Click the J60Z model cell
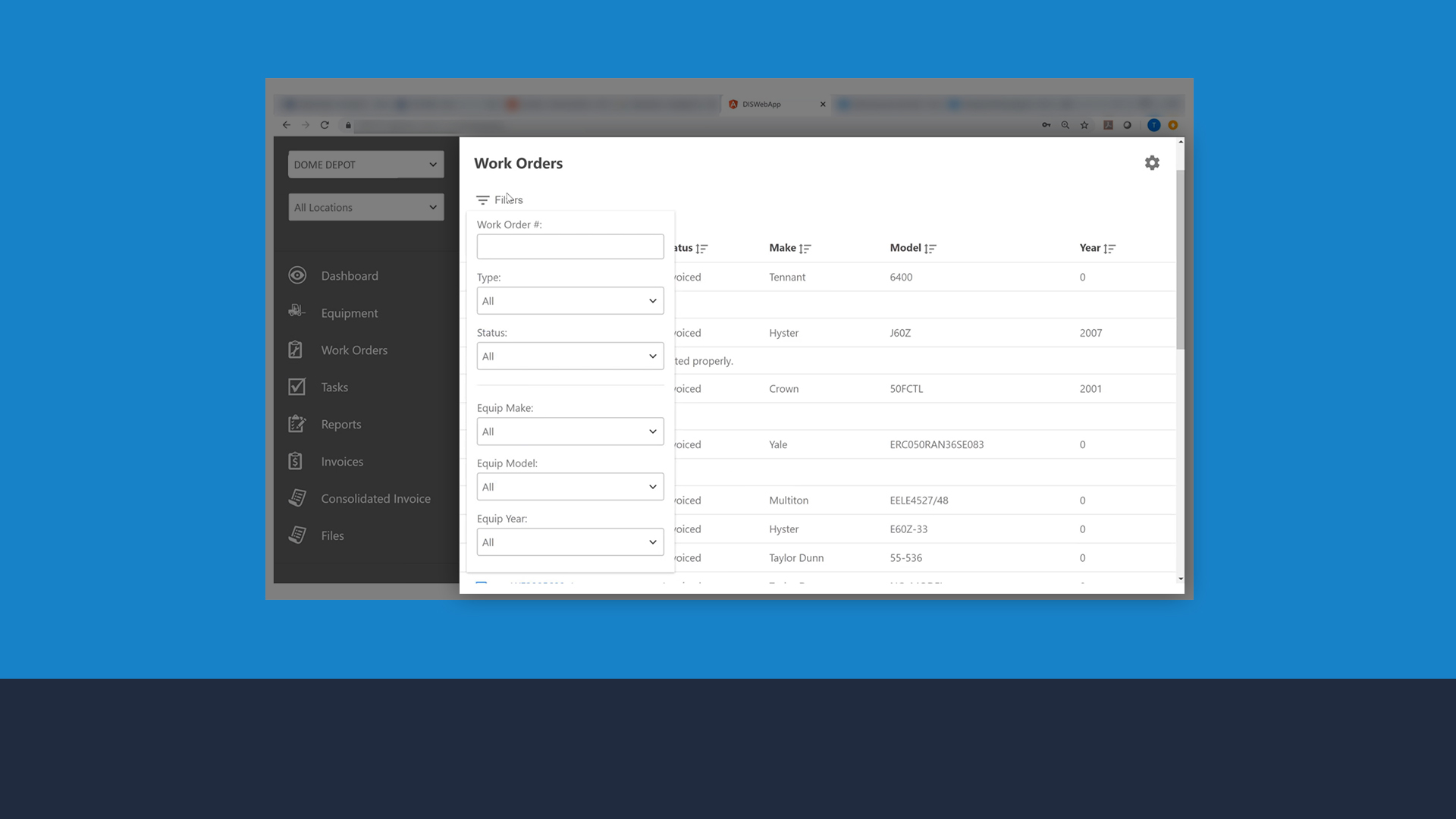Screen dimensions: 1456x819 (x=900, y=334)
